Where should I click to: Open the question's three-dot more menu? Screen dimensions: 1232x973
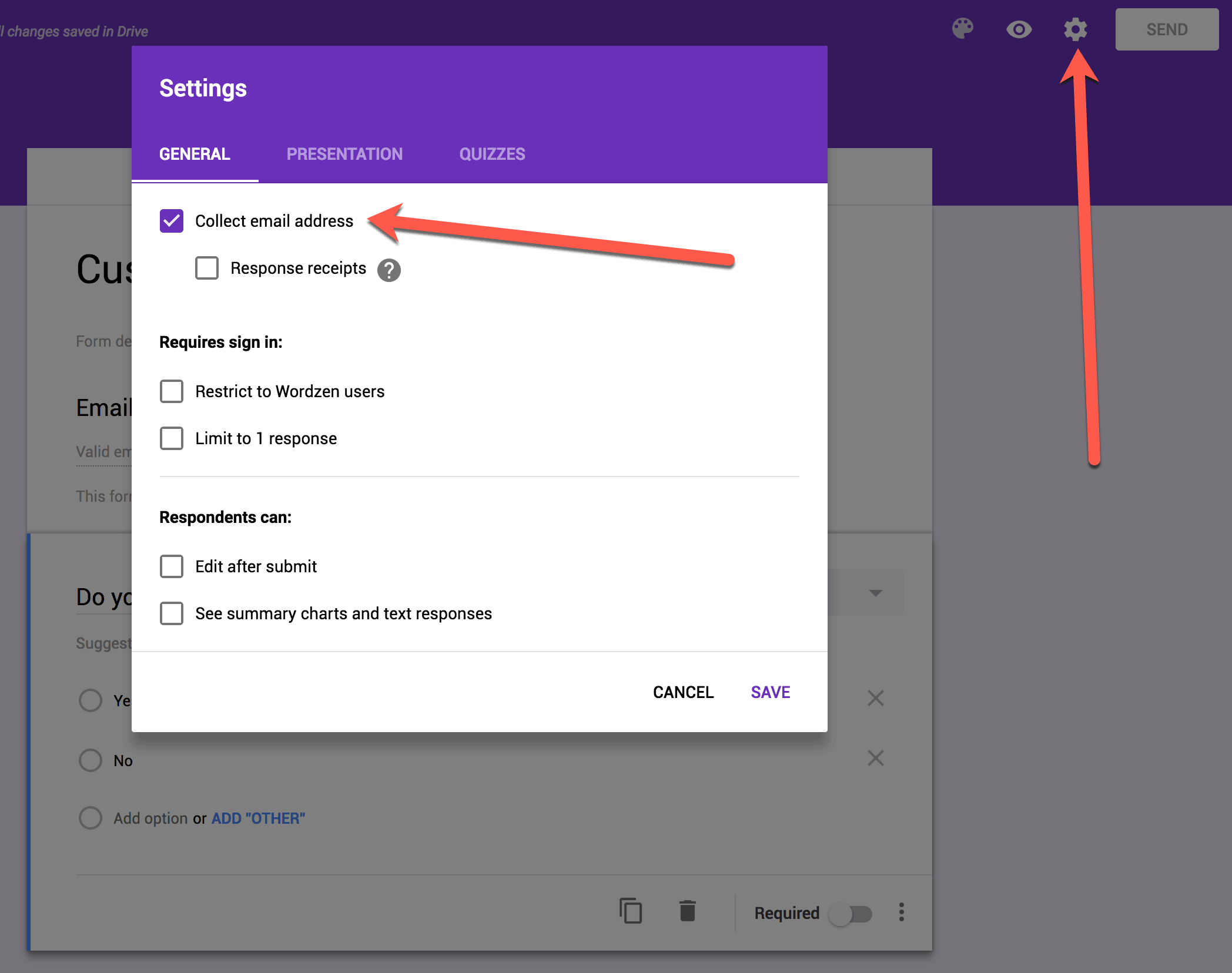(x=901, y=912)
